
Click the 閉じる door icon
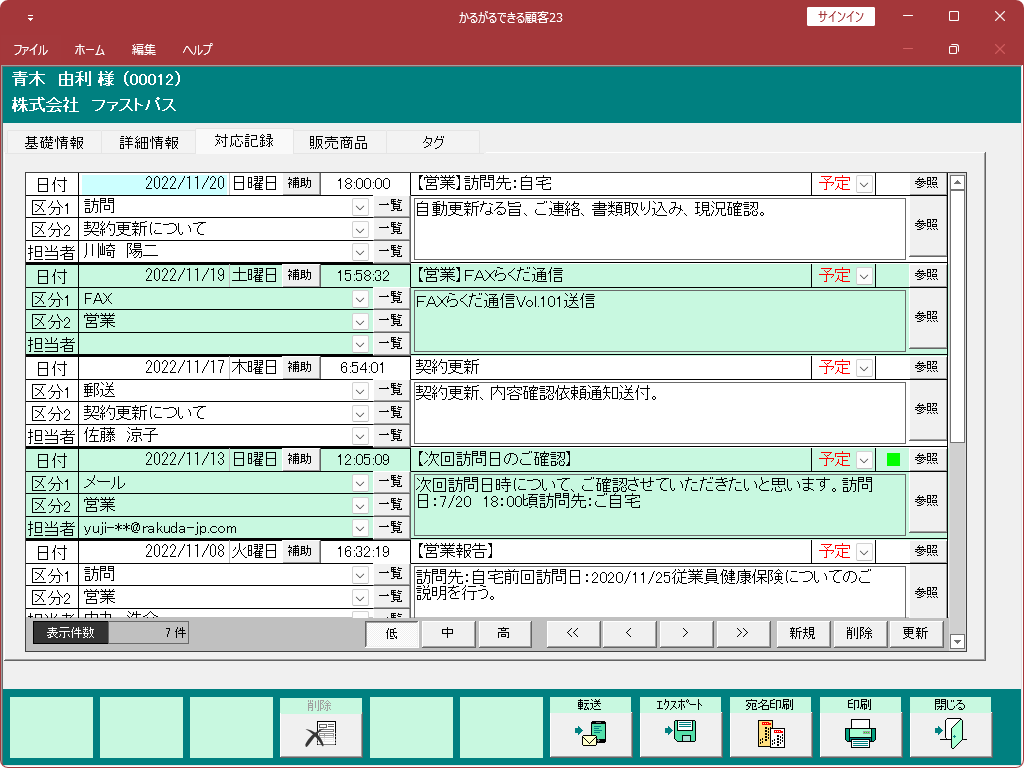(950, 734)
